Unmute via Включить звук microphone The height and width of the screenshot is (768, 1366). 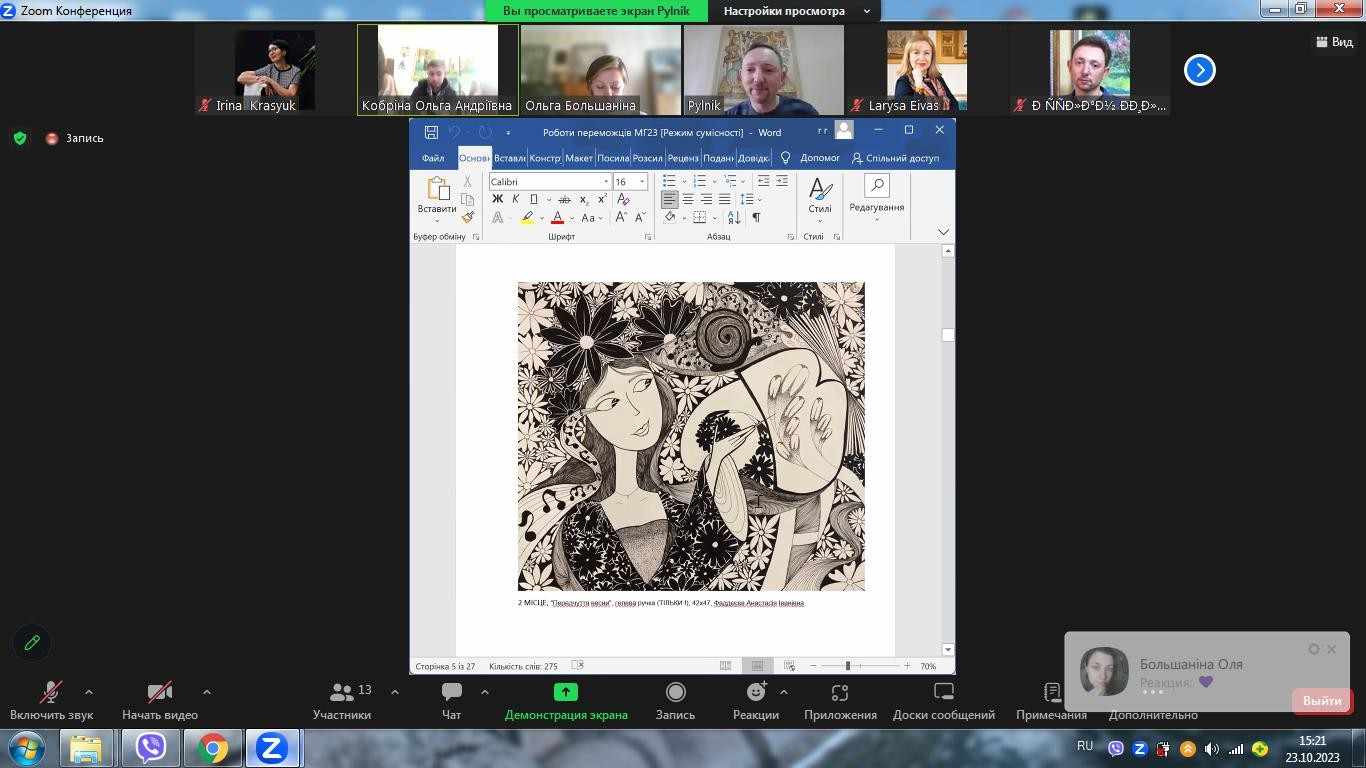51,701
